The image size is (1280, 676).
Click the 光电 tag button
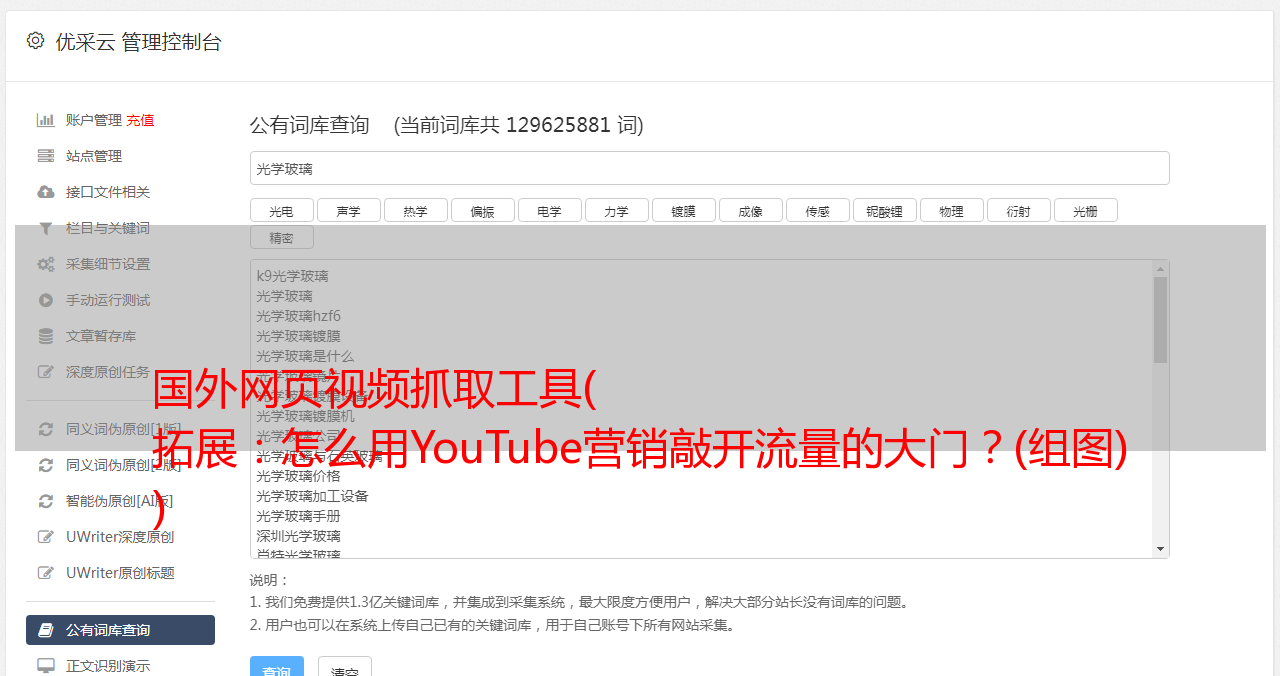281,211
